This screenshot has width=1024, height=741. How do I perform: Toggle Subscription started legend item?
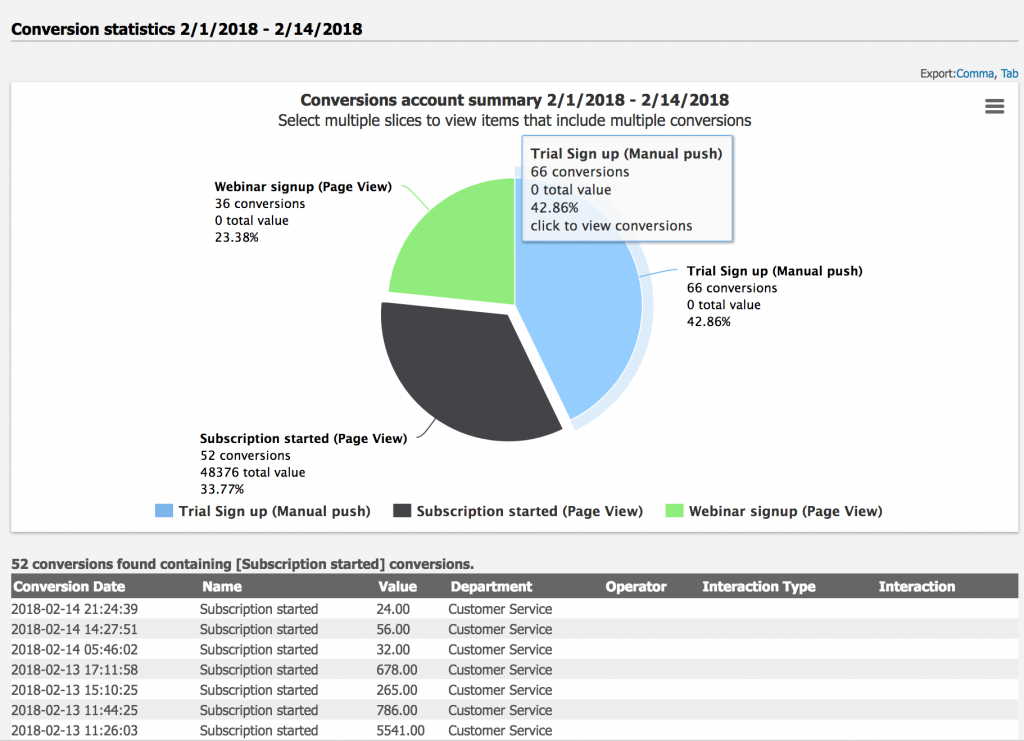[x=529, y=511]
